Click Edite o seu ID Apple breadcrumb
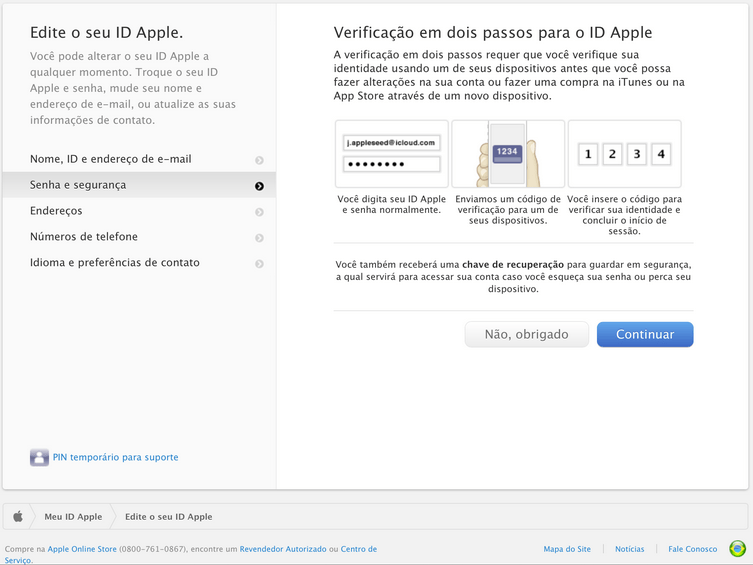The image size is (753, 565). click(169, 517)
